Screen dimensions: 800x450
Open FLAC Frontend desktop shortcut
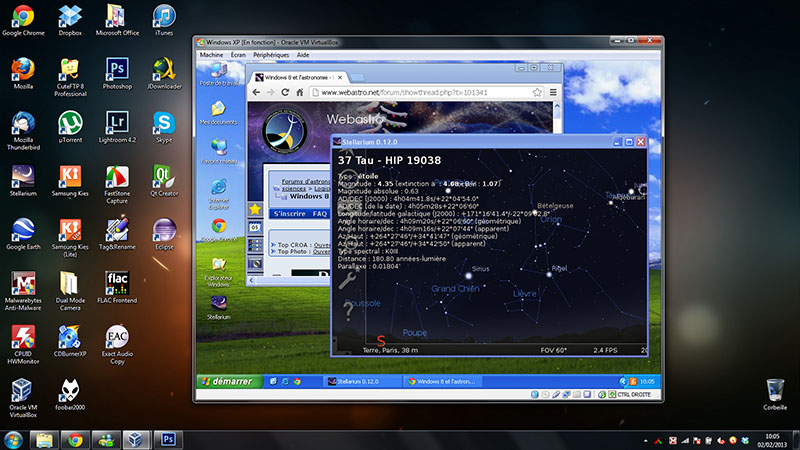[x=117, y=288]
